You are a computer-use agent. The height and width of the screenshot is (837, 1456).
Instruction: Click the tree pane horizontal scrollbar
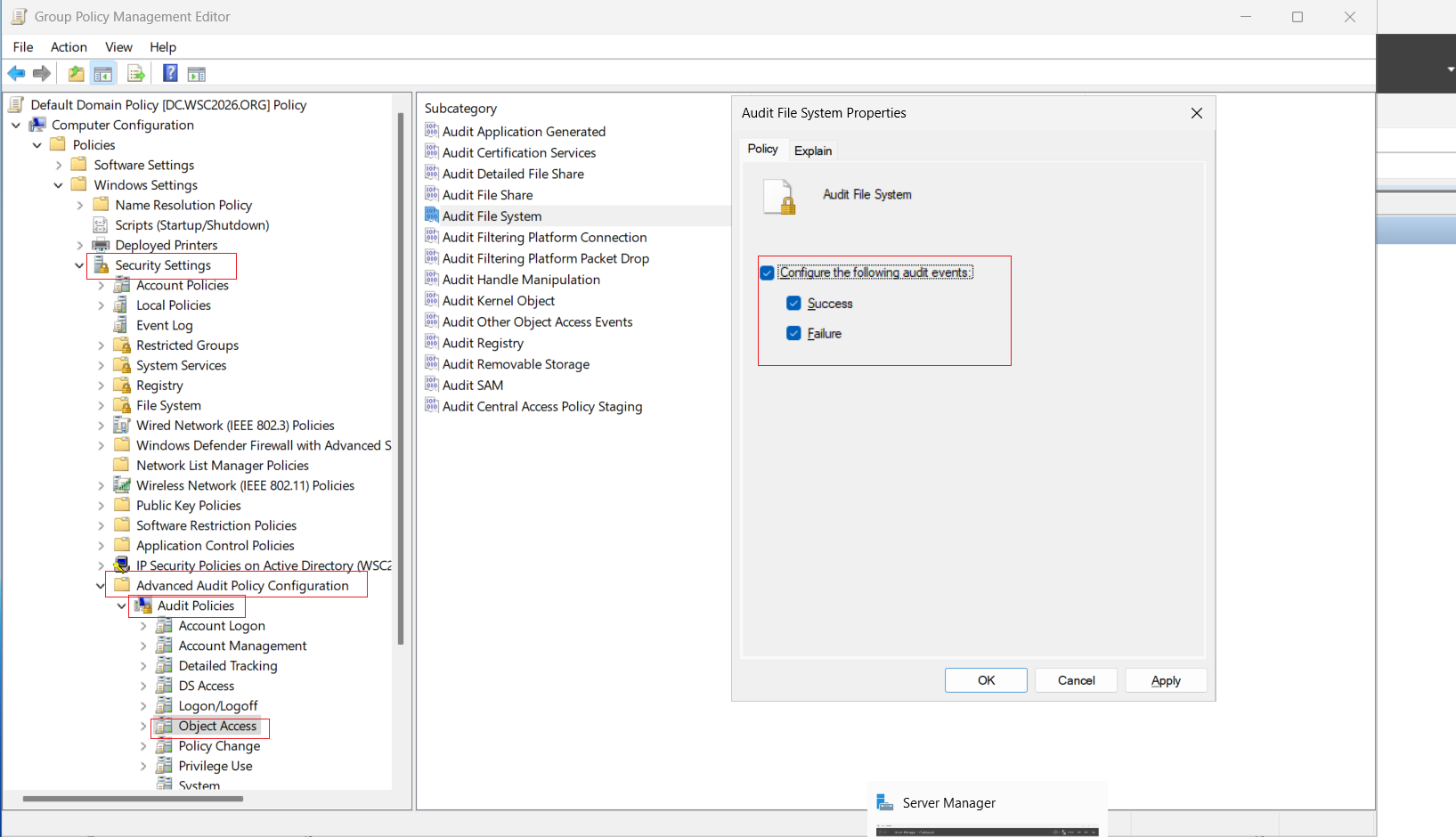(134, 799)
